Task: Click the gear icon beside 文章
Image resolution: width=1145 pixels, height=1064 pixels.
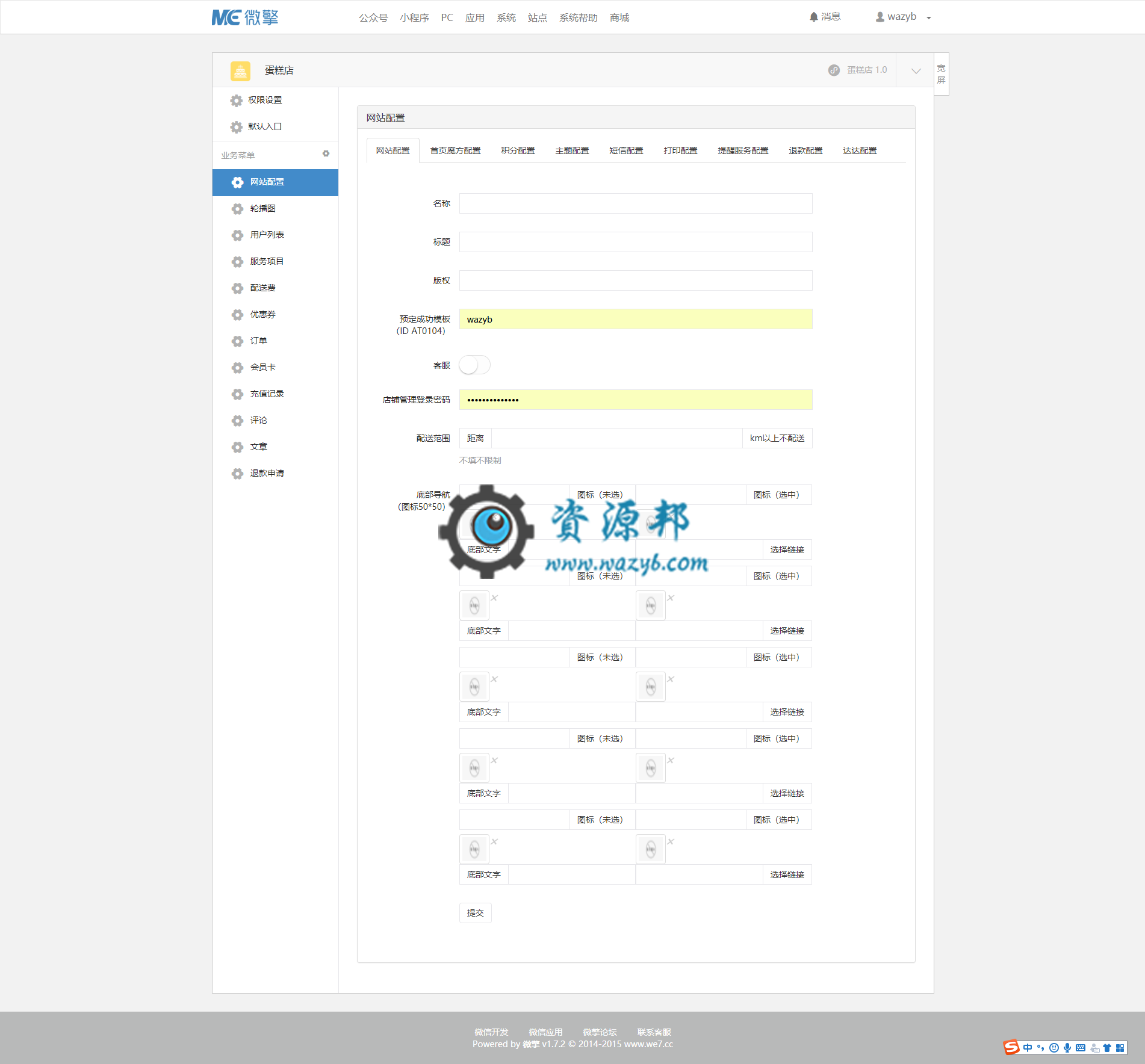Action: pos(238,447)
